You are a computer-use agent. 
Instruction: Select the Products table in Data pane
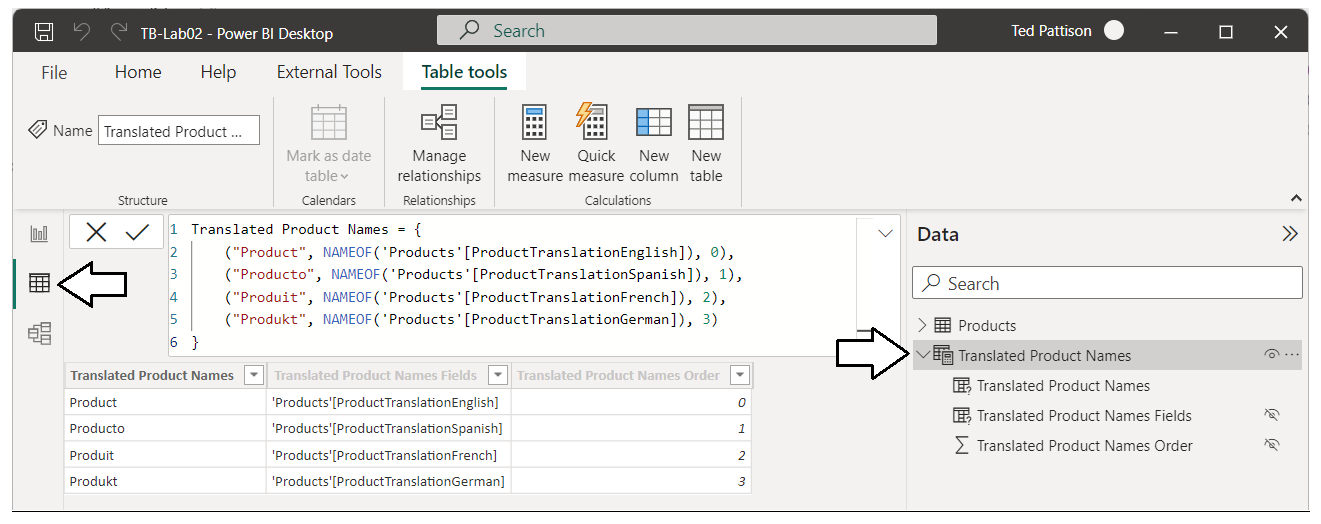pyautogui.click(x=987, y=325)
